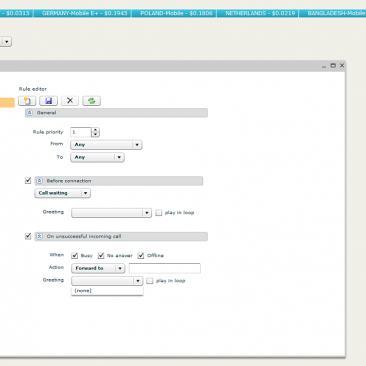Image resolution: width=366 pixels, height=366 pixels.
Task: Select the orange highlighted rule row
Action: pyautogui.click(x=7, y=103)
